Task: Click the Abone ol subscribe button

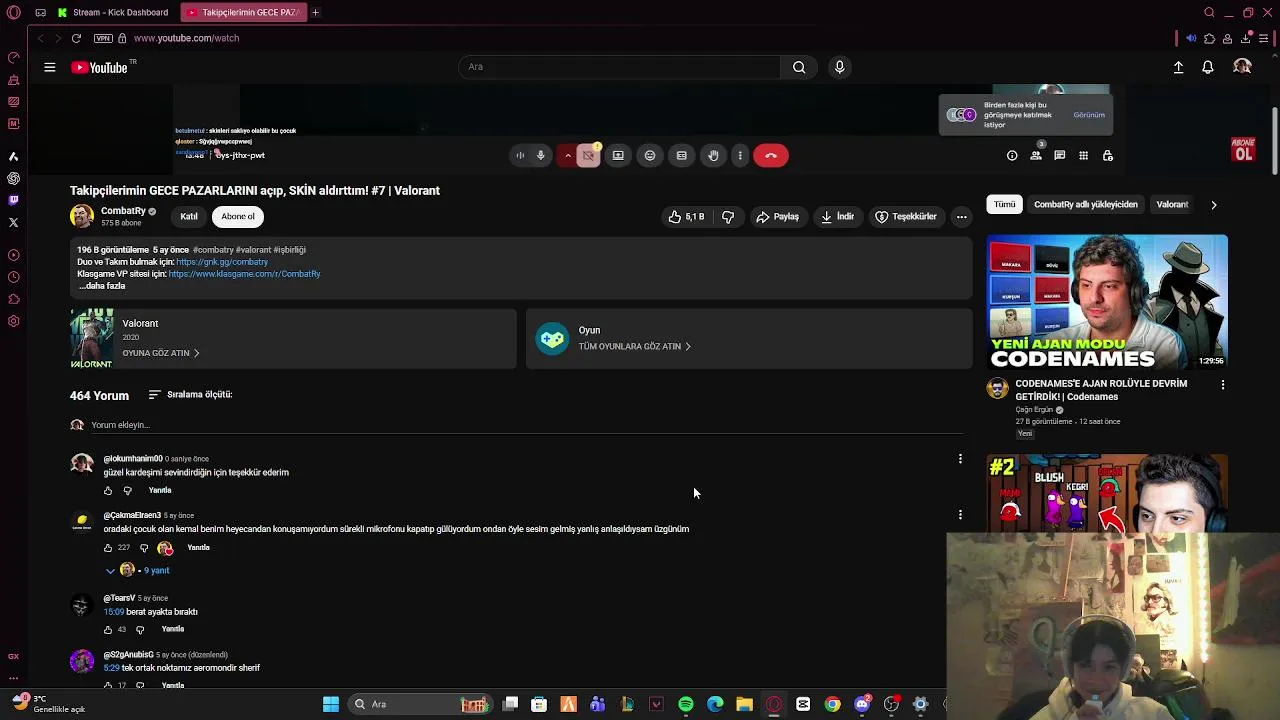Action: point(238,216)
